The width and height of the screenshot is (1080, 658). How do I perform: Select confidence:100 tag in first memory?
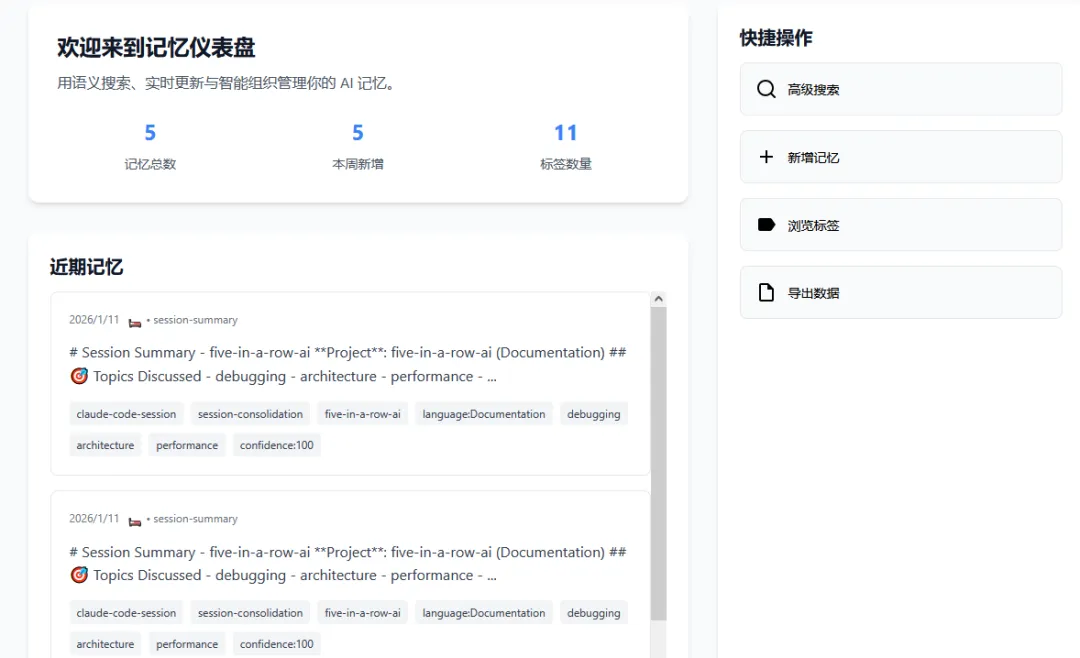pyautogui.click(x=276, y=445)
